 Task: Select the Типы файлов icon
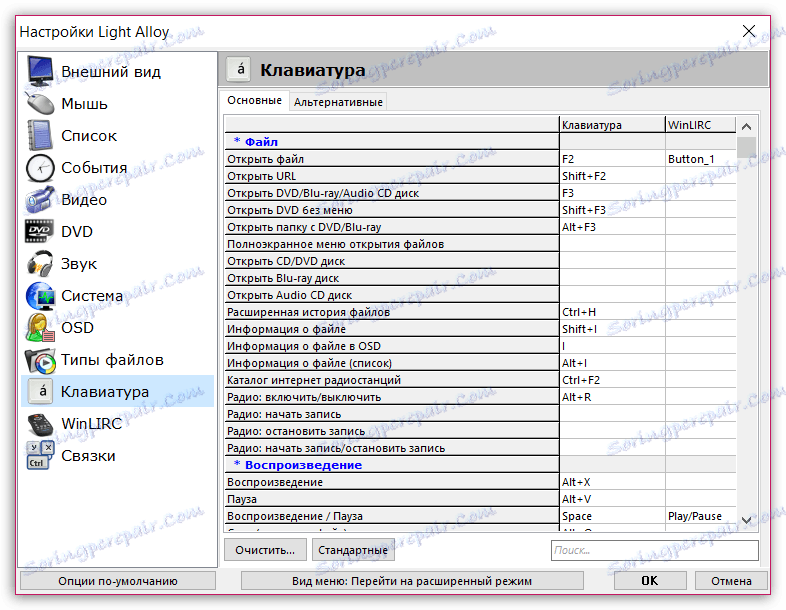[x=41, y=360]
